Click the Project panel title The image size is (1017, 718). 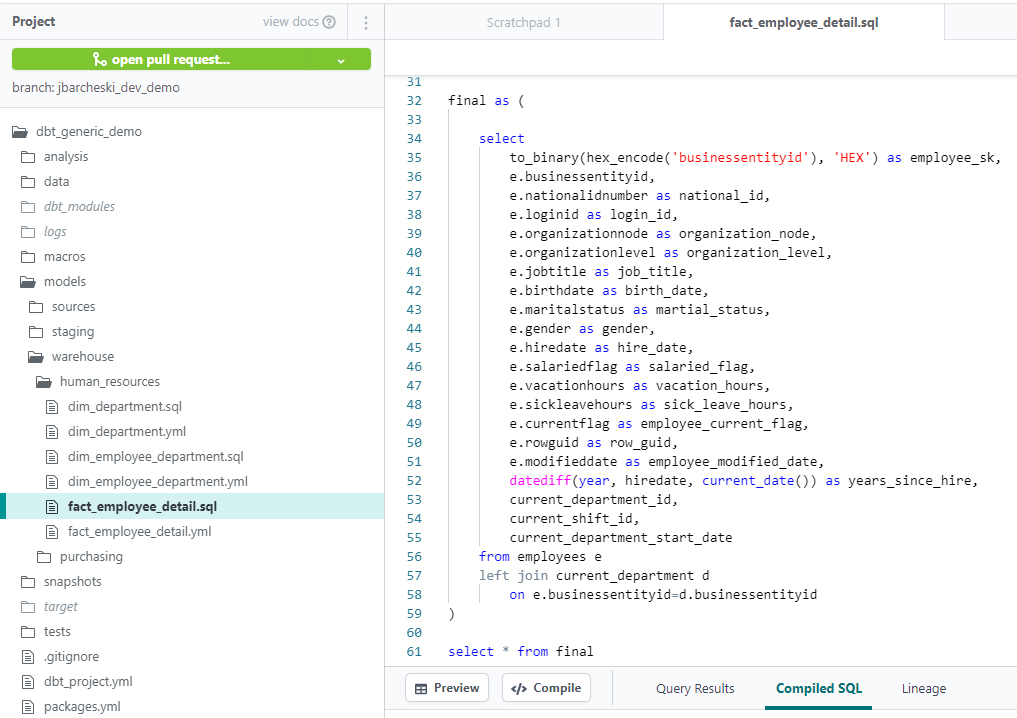(x=34, y=21)
